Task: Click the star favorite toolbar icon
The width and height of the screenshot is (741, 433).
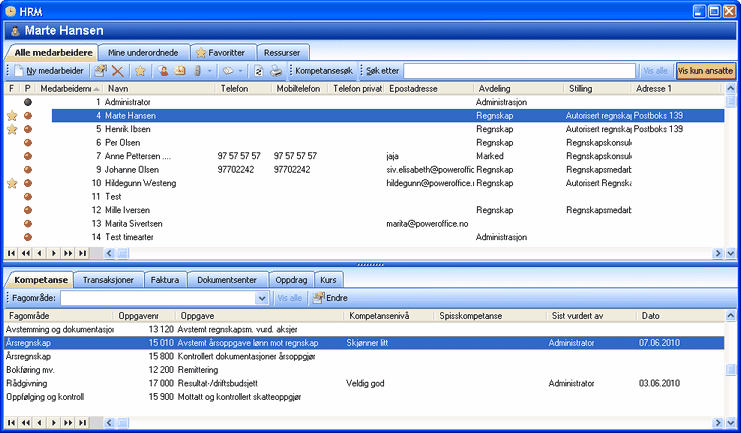Action: point(140,71)
